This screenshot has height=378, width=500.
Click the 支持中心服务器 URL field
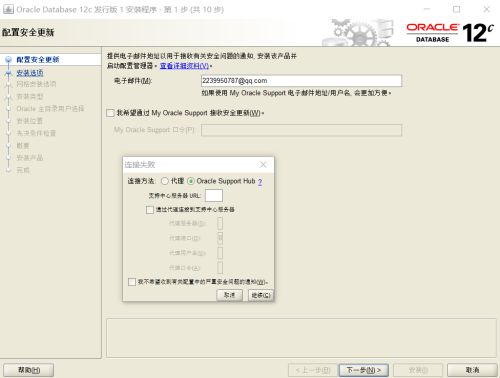[x=214, y=195]
